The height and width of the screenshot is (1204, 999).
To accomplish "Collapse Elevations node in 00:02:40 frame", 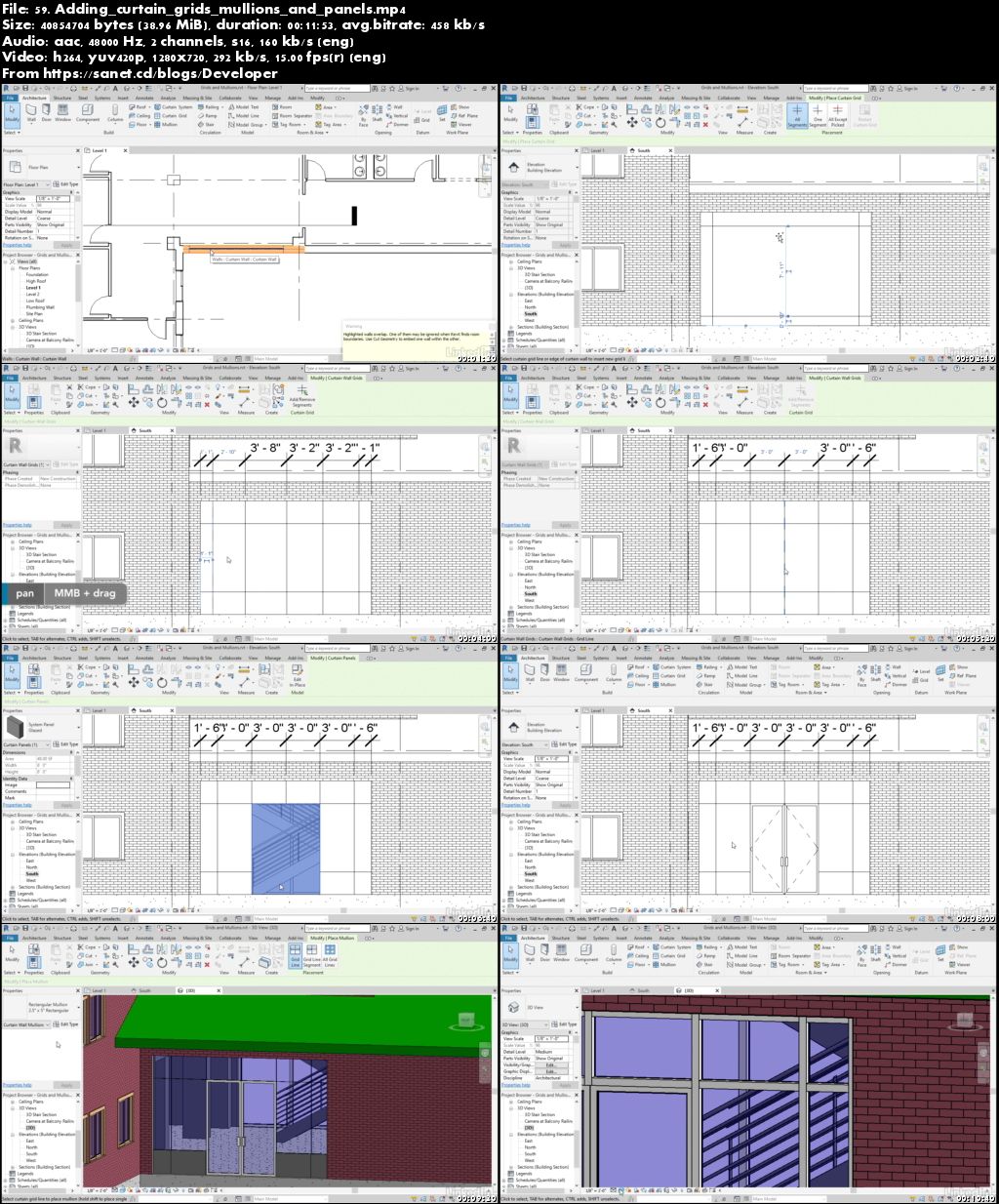I will pyautogui.click(x=511, y=295).
